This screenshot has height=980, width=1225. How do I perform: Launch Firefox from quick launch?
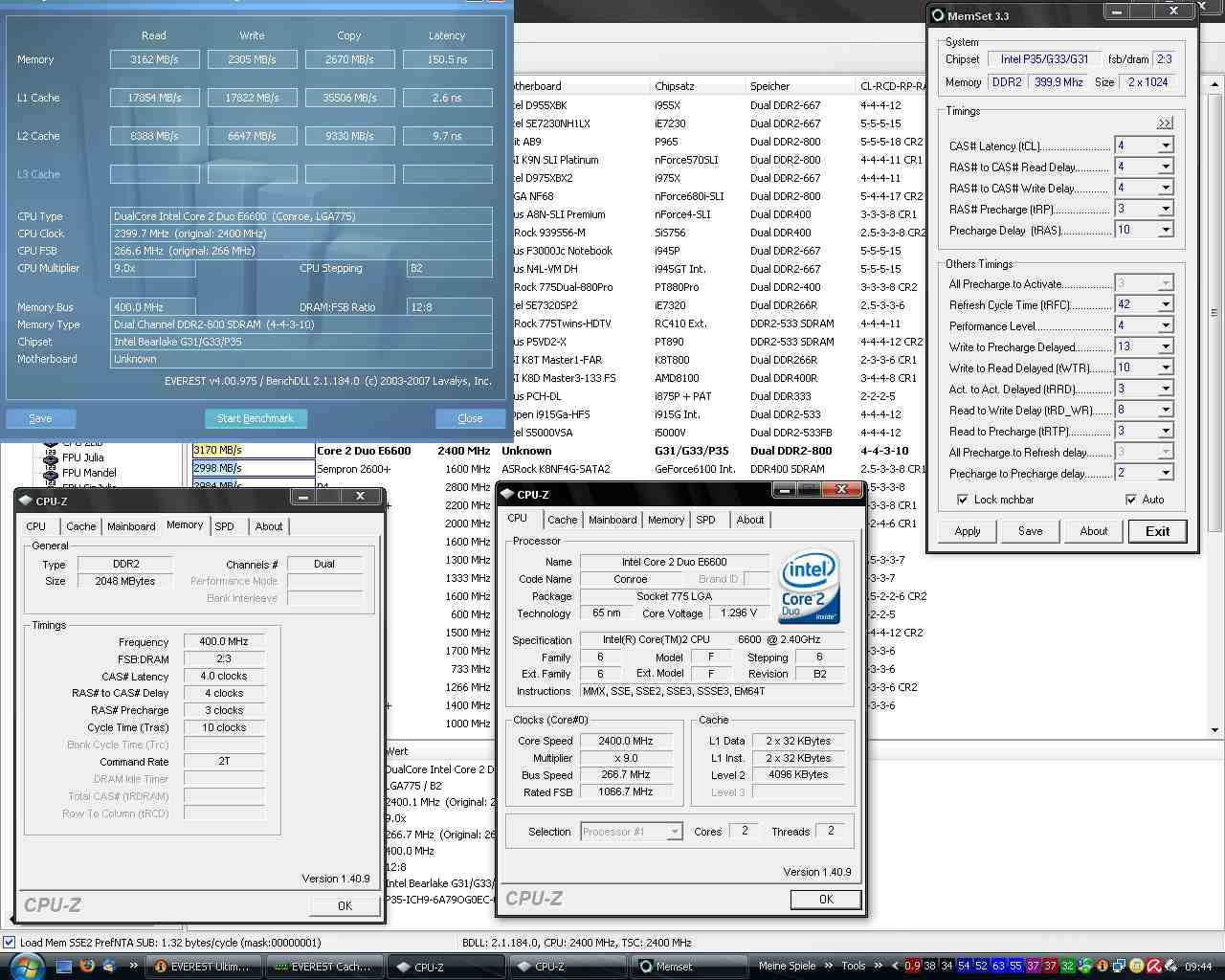pos(87,967)
